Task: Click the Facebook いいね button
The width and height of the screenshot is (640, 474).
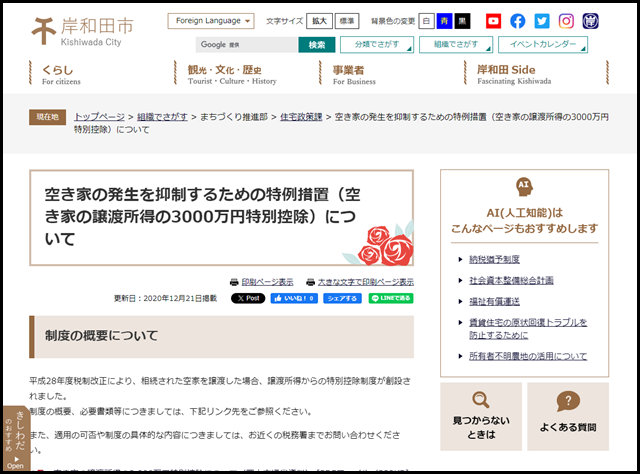Action: click(294, 298)
